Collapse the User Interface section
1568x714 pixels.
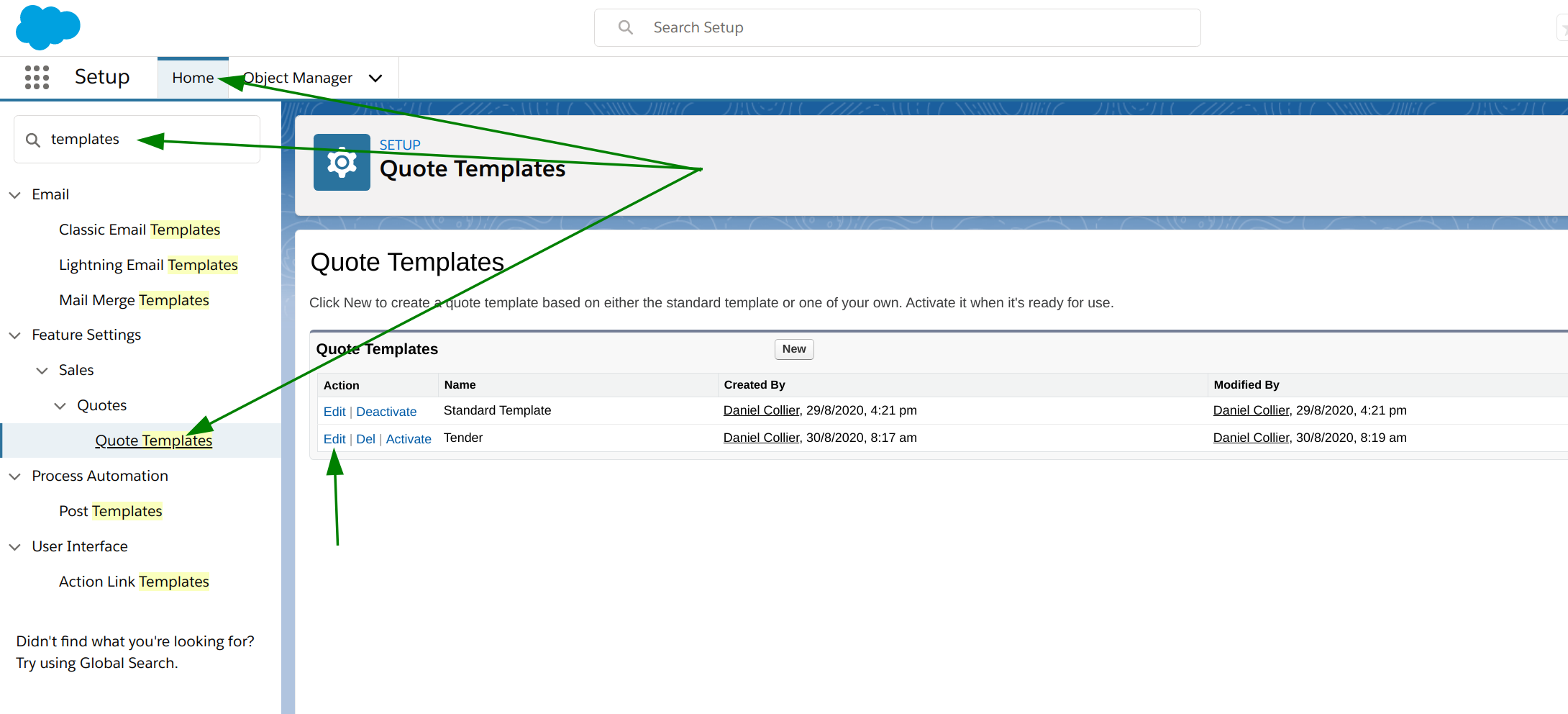(14, 547)
